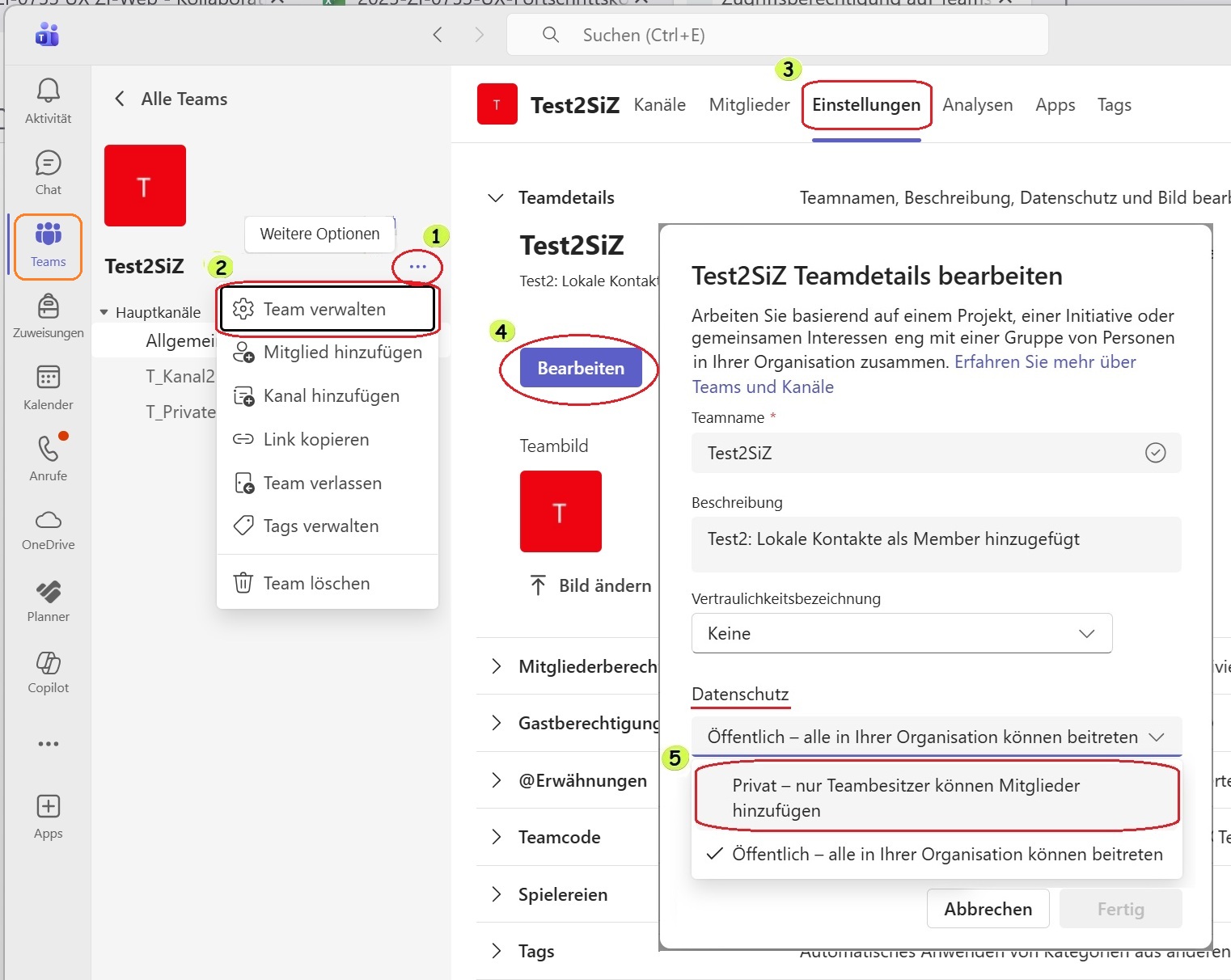Open the Aktivität bell icon
The width and height of the screenshot is (1231, 980).
48,91
